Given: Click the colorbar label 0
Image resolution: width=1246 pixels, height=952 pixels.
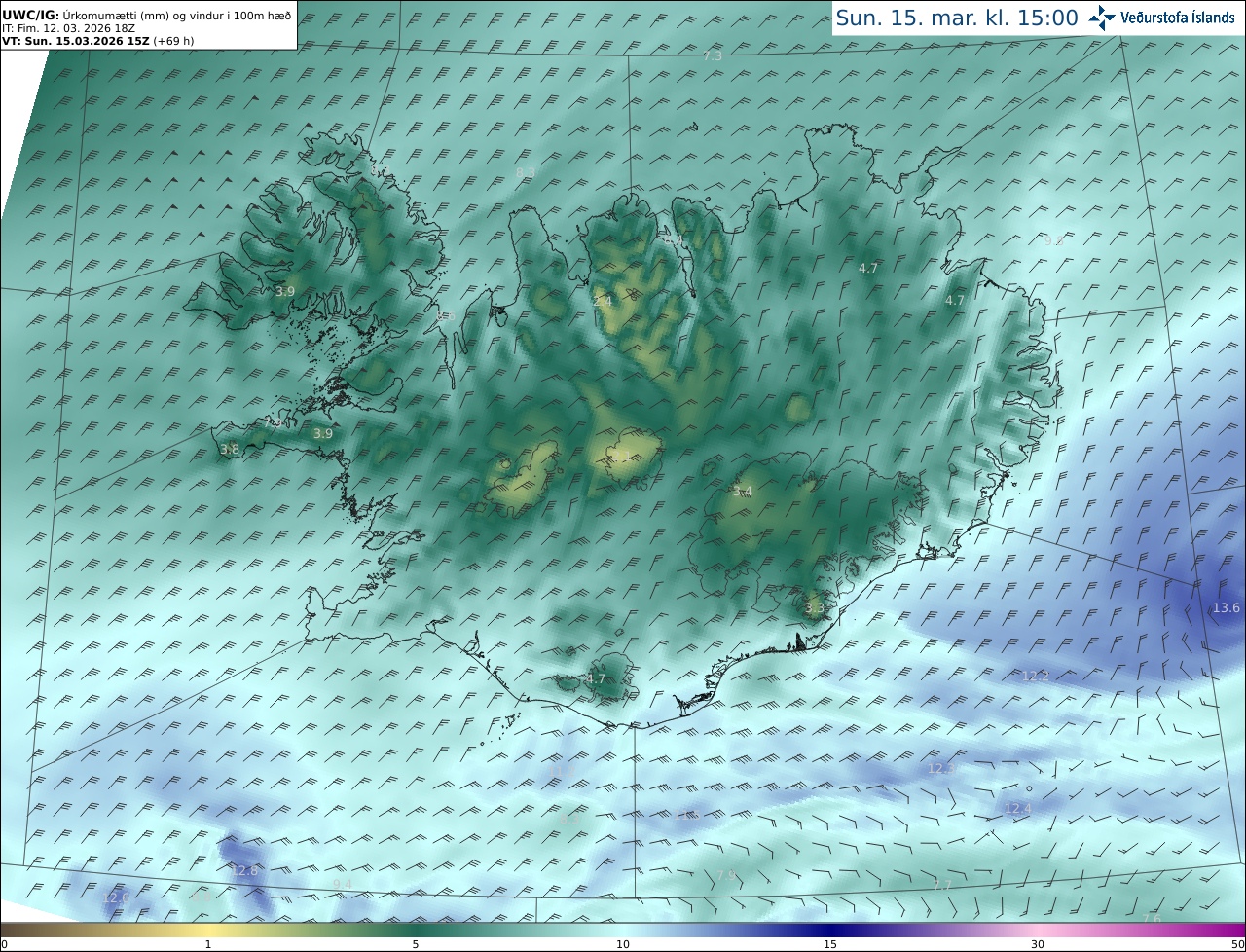Looking at the screenshot, I should [x=4, y=944].
